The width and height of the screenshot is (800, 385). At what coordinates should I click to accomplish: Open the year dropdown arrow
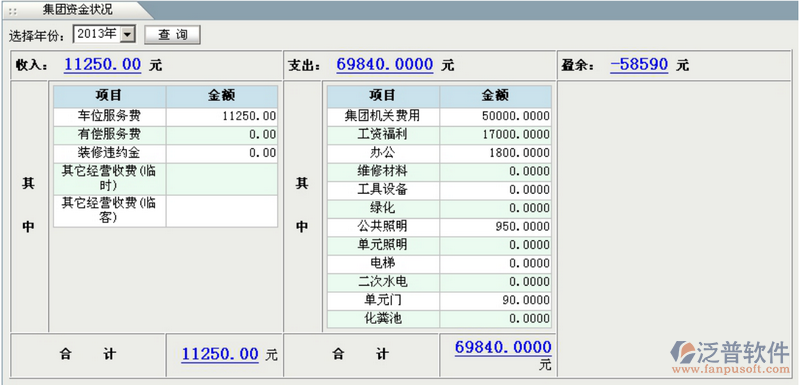[x=128, y=35]
